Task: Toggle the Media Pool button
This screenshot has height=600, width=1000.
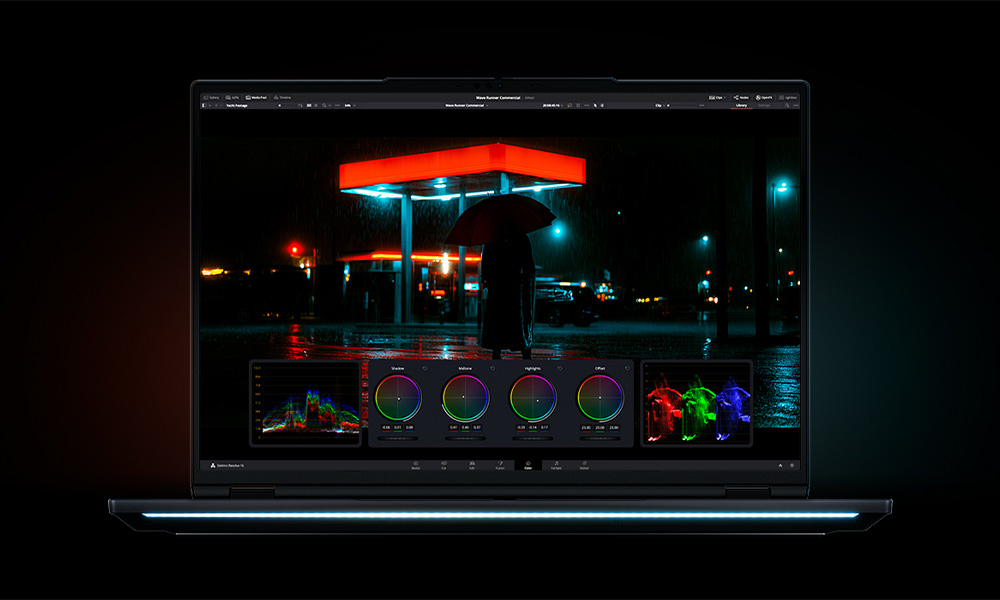Action: 256,98
